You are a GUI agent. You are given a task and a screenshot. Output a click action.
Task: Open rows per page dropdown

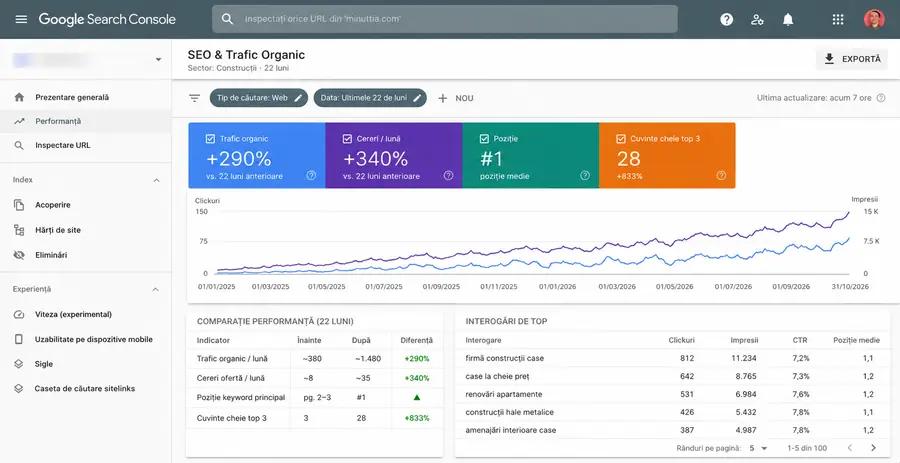point(758,448)
